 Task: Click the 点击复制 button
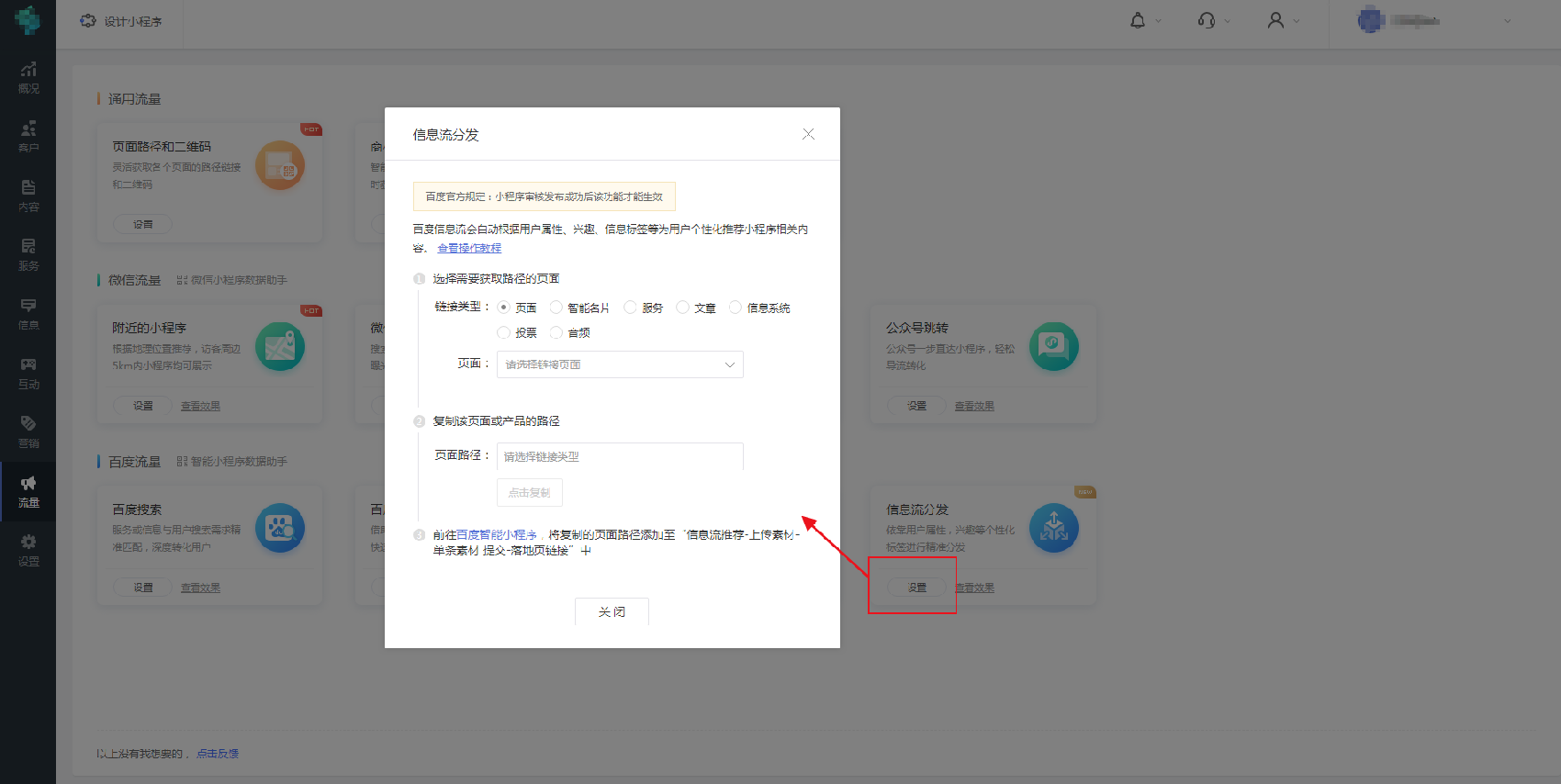pos(530,492)
